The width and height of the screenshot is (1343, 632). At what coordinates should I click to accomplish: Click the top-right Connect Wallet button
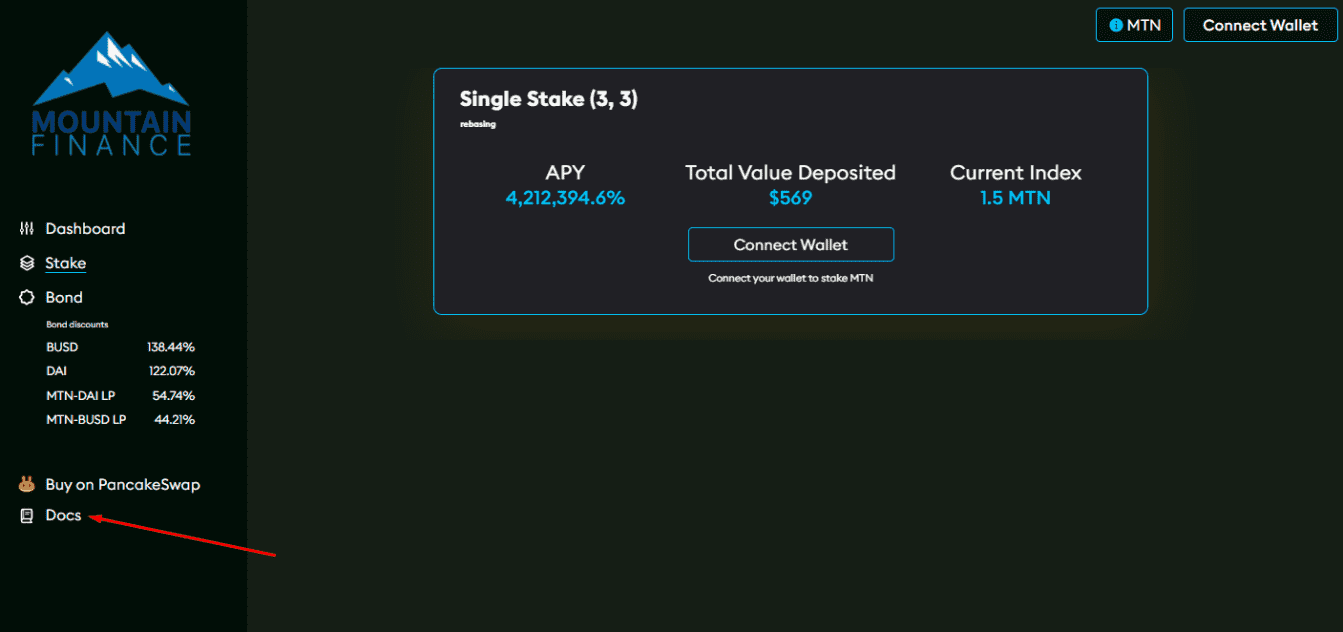(x=1260, y=25)
